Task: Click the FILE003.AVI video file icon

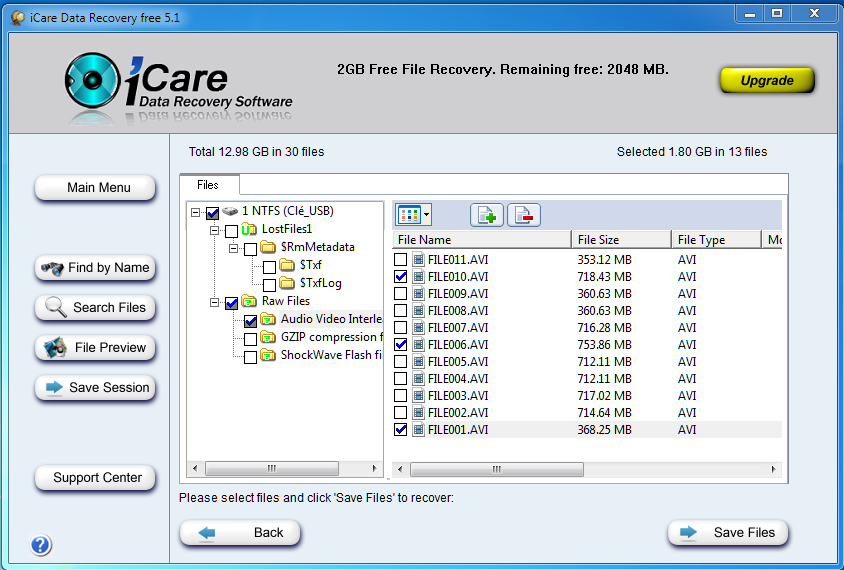Action: (x=418, y=396)
